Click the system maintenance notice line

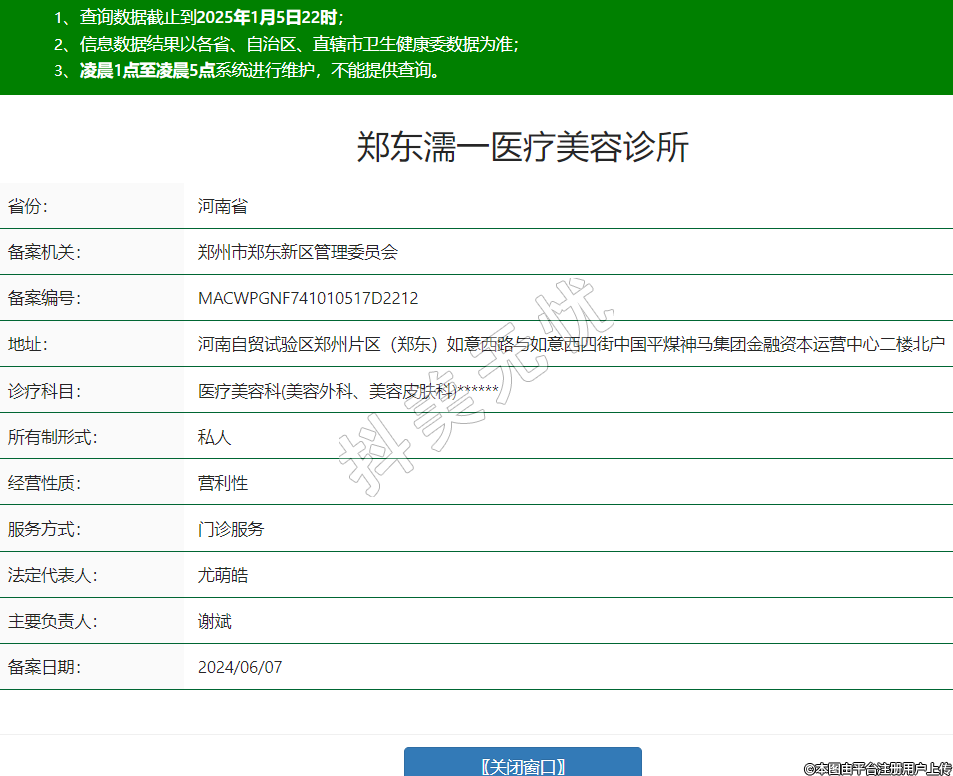tap(260, 71)
